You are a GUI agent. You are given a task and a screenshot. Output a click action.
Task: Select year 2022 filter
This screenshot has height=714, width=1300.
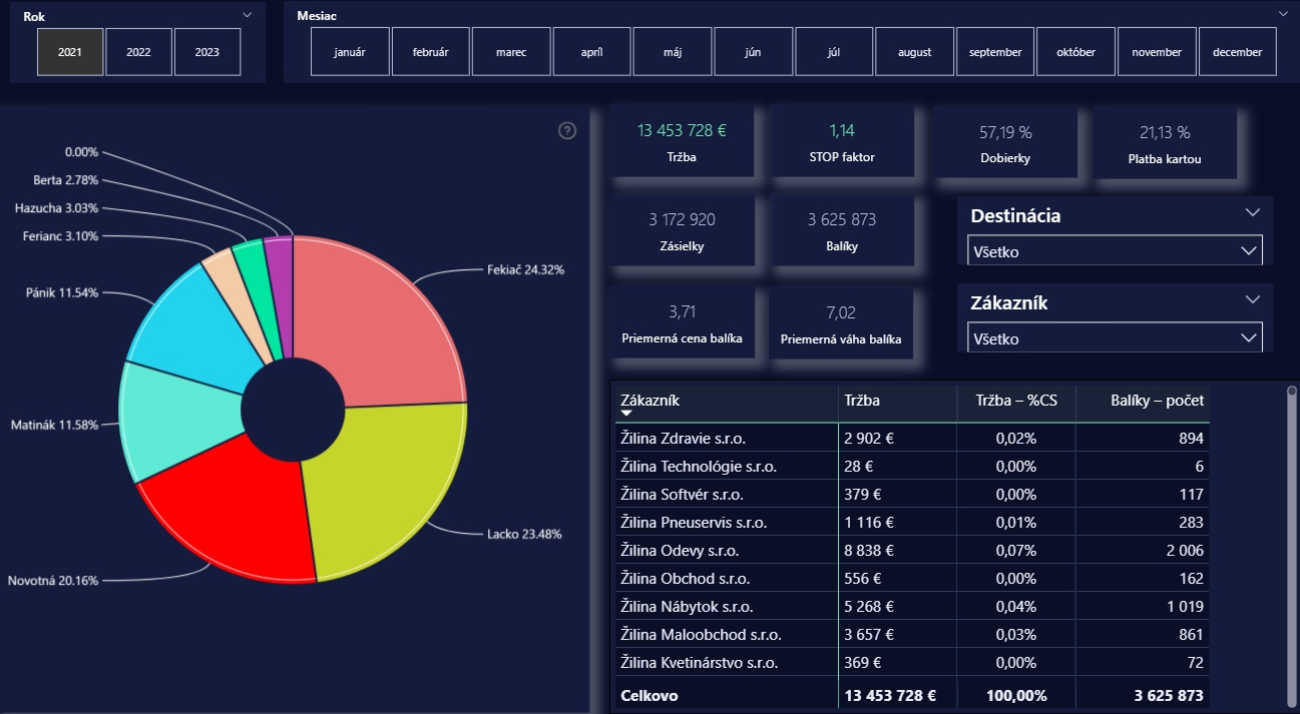(139, 52)
